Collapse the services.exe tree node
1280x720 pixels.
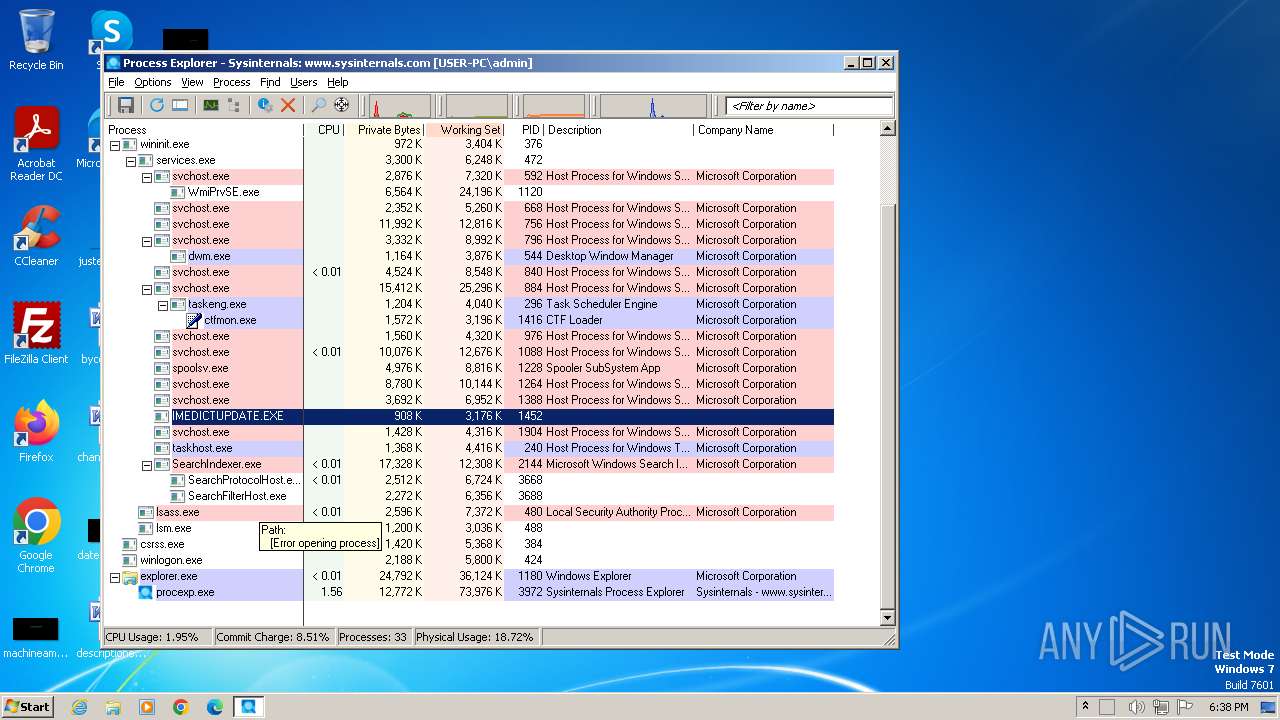click(x=130, y=161)
